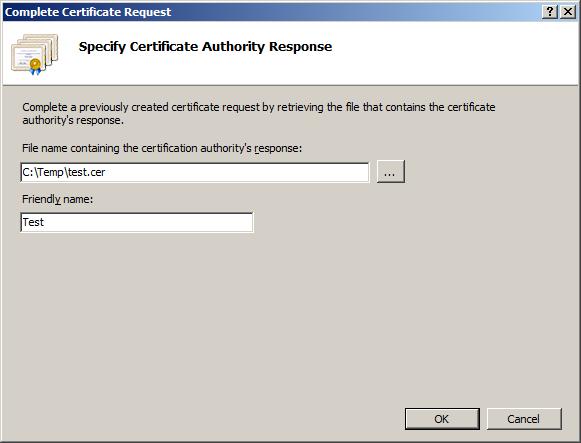Click the 'Friendly name:' label
Screen dimensions: 581x443
pos(57,199)
